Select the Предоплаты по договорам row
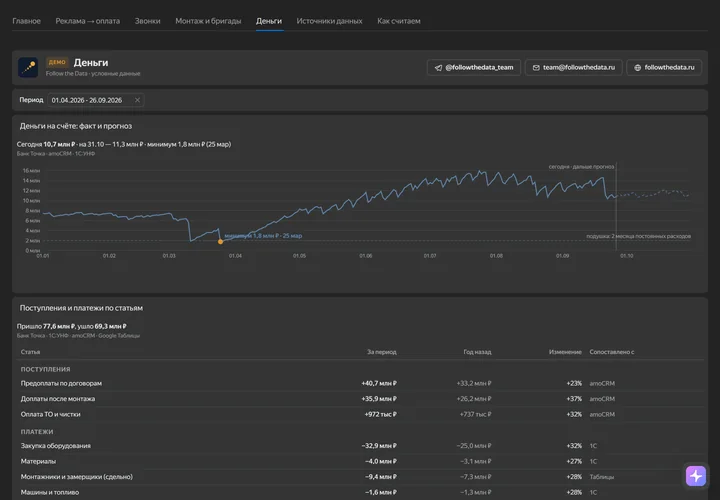 pos(362,383)
